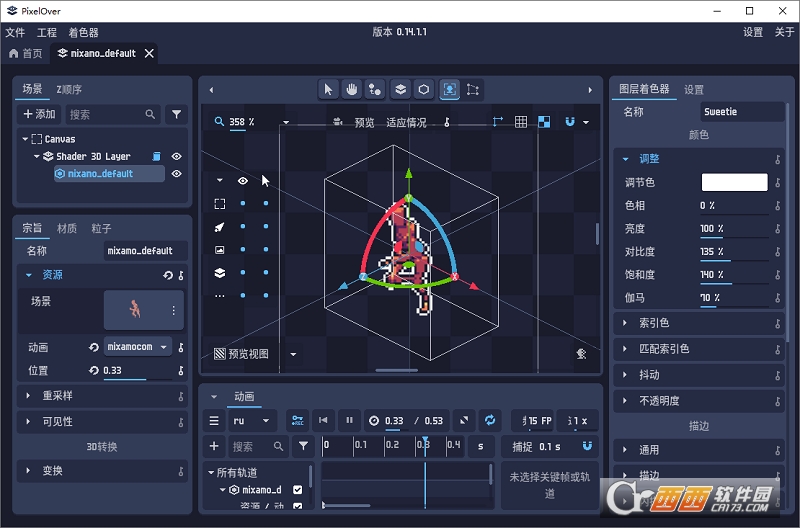The height and width of the screenshot is (528, 800).
Task: Click the scene filter funnel icon
Action: point(177,114)
